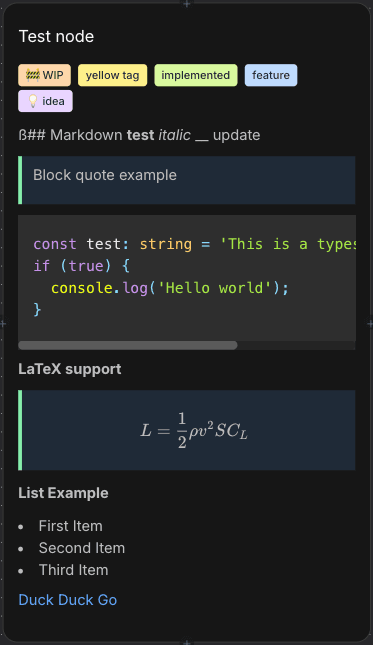Screen dimensions: 373x645
Task: Click the top plus connection handle
Action: [187, 3]
